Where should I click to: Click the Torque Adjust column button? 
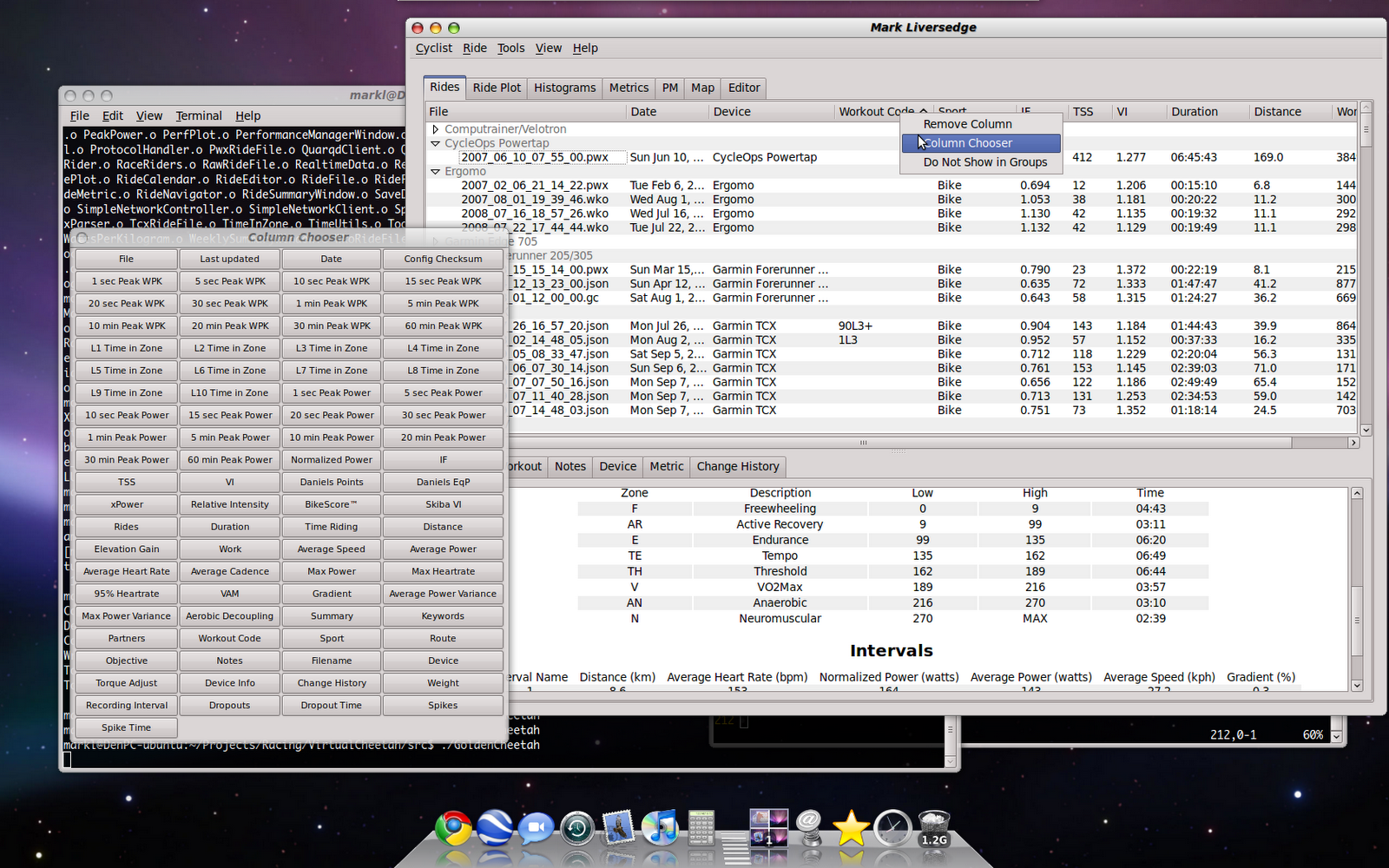point(127,683)
